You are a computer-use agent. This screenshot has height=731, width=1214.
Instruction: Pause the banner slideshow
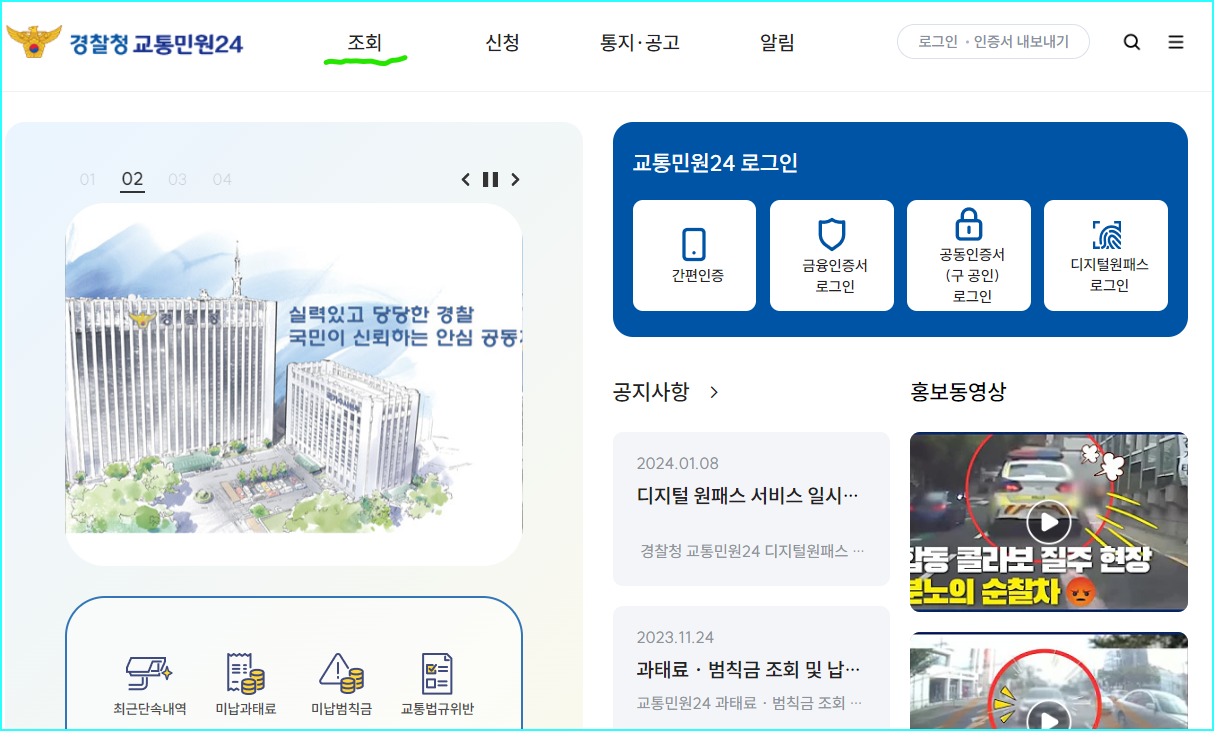pos(490,180)
